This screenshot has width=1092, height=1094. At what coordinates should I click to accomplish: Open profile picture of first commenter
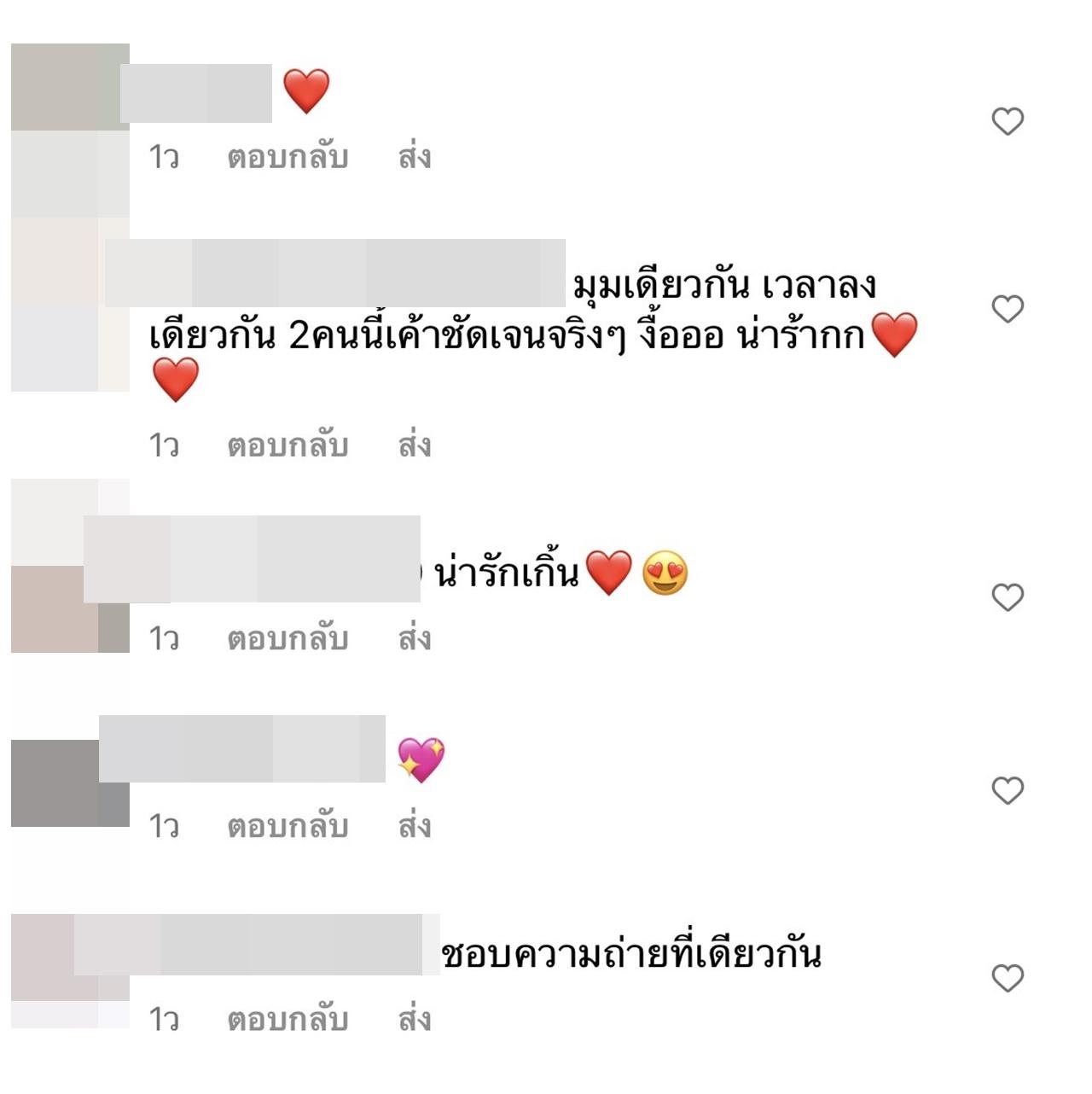pos(70,130)
